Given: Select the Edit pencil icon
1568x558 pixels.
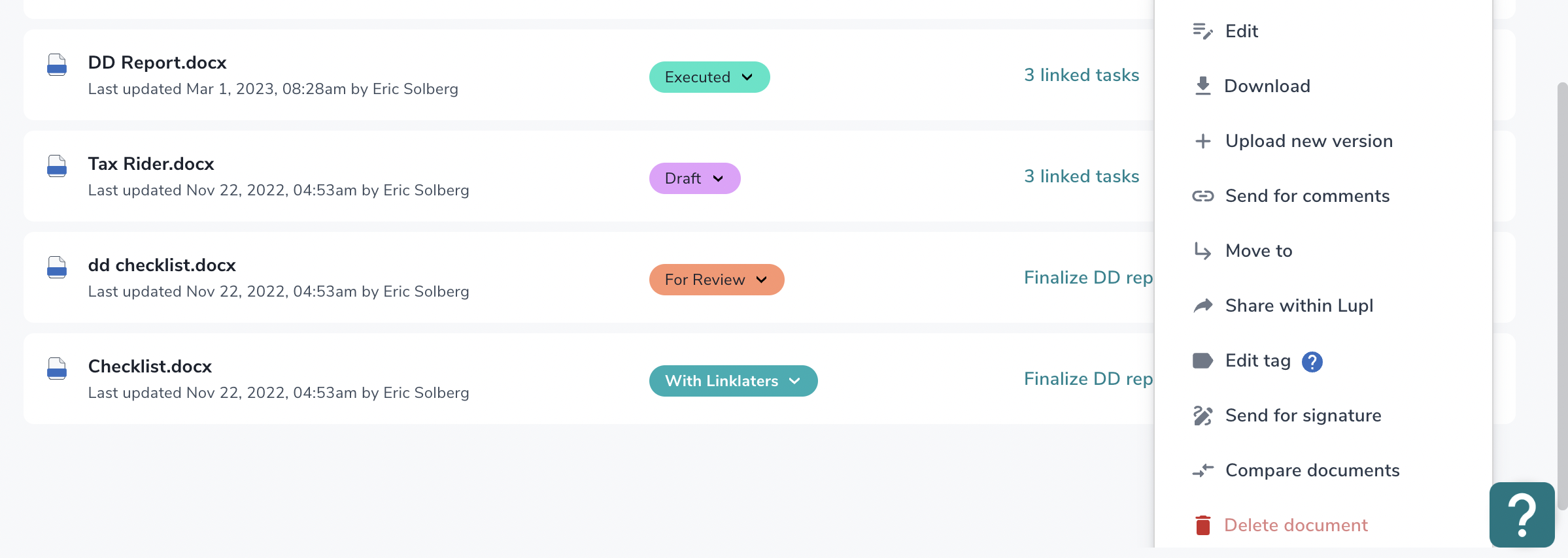Looking at the screenshot, I should point(1203,31).
